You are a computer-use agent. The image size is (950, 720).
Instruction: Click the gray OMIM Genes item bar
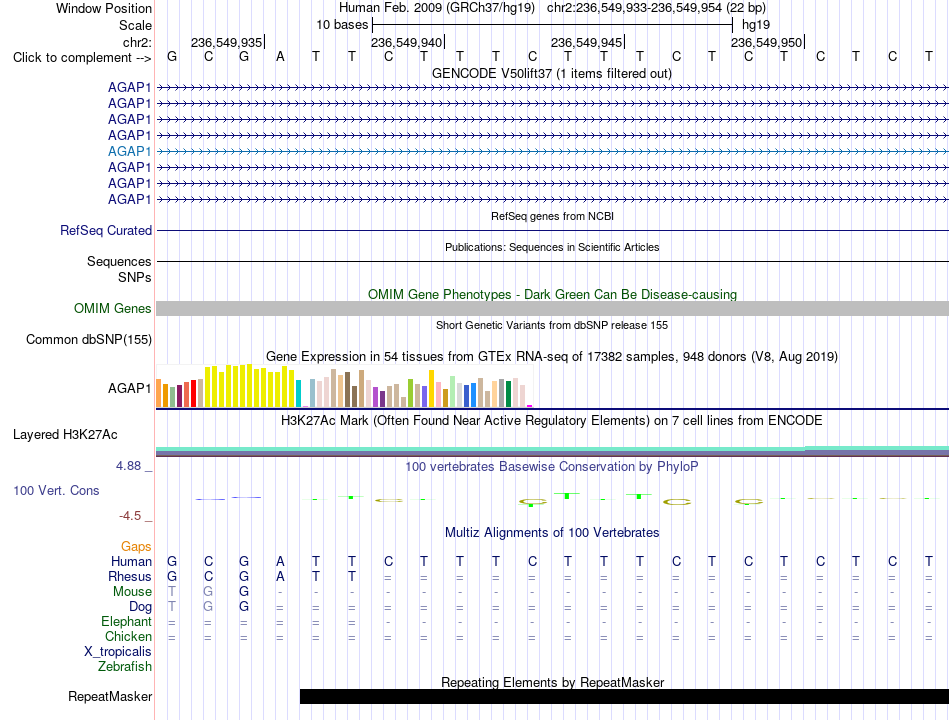553,308
